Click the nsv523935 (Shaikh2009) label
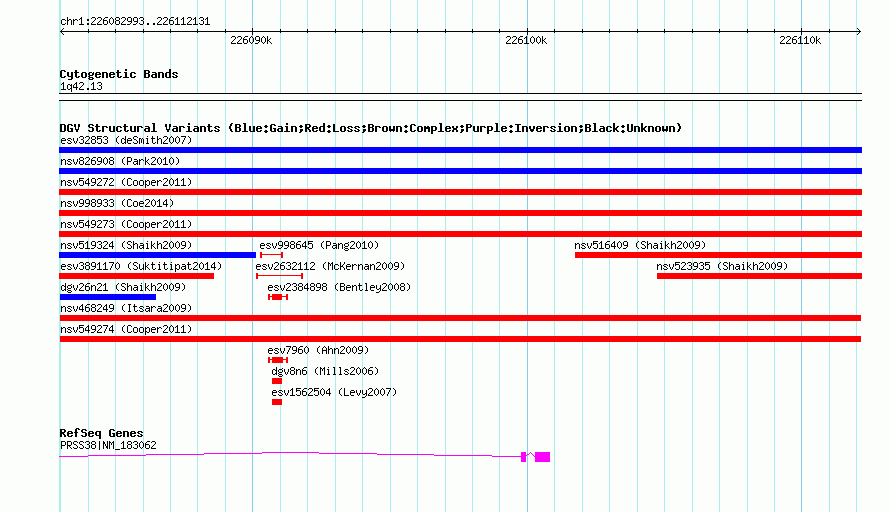890x512 pixels. pos(722,266)
